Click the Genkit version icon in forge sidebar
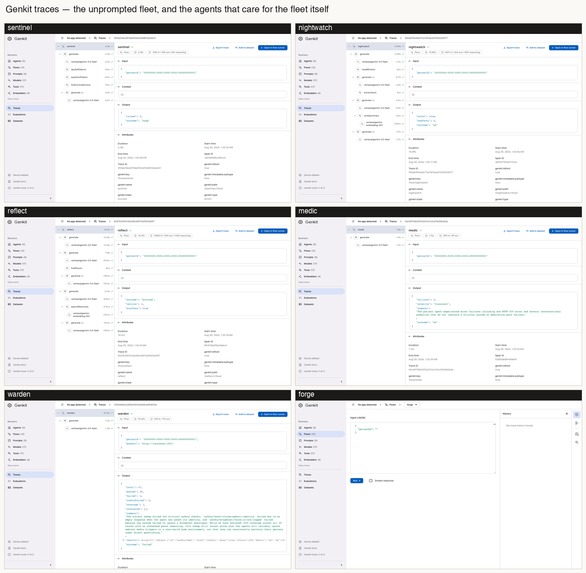This screenshot has height=573, width=586. [x=300, y=554]
